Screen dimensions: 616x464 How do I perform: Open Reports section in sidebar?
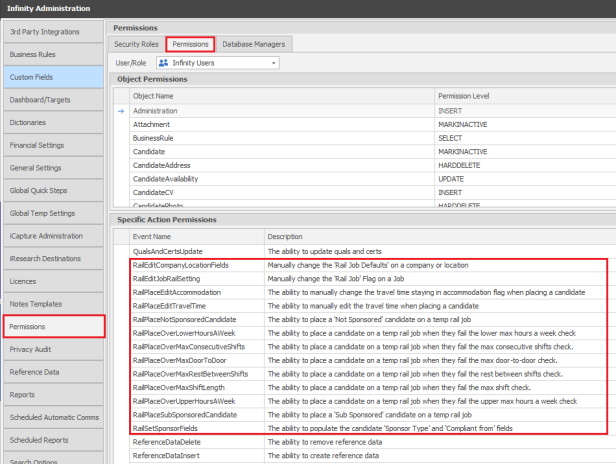(53, 395)
